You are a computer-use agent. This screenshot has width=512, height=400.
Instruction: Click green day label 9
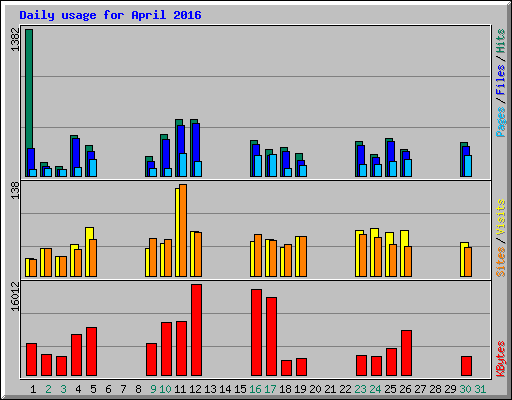(153, 389)
